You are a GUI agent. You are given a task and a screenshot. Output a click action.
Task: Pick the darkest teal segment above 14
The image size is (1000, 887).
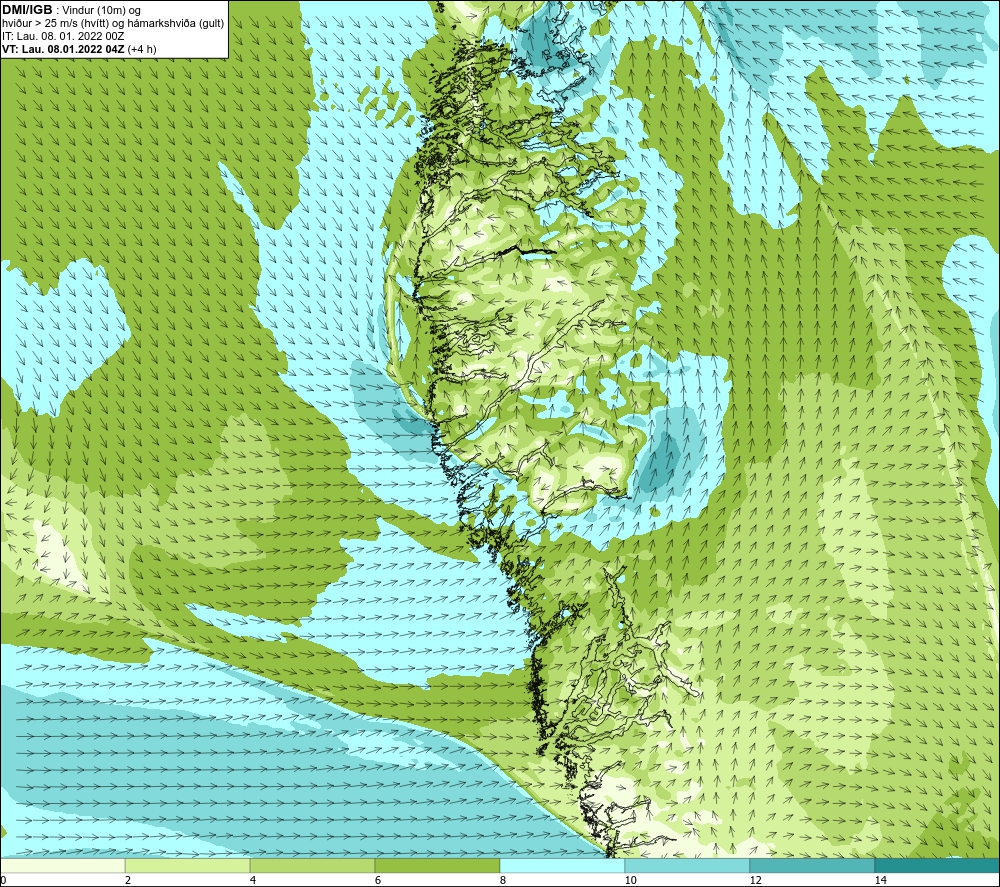coord(938,865)
